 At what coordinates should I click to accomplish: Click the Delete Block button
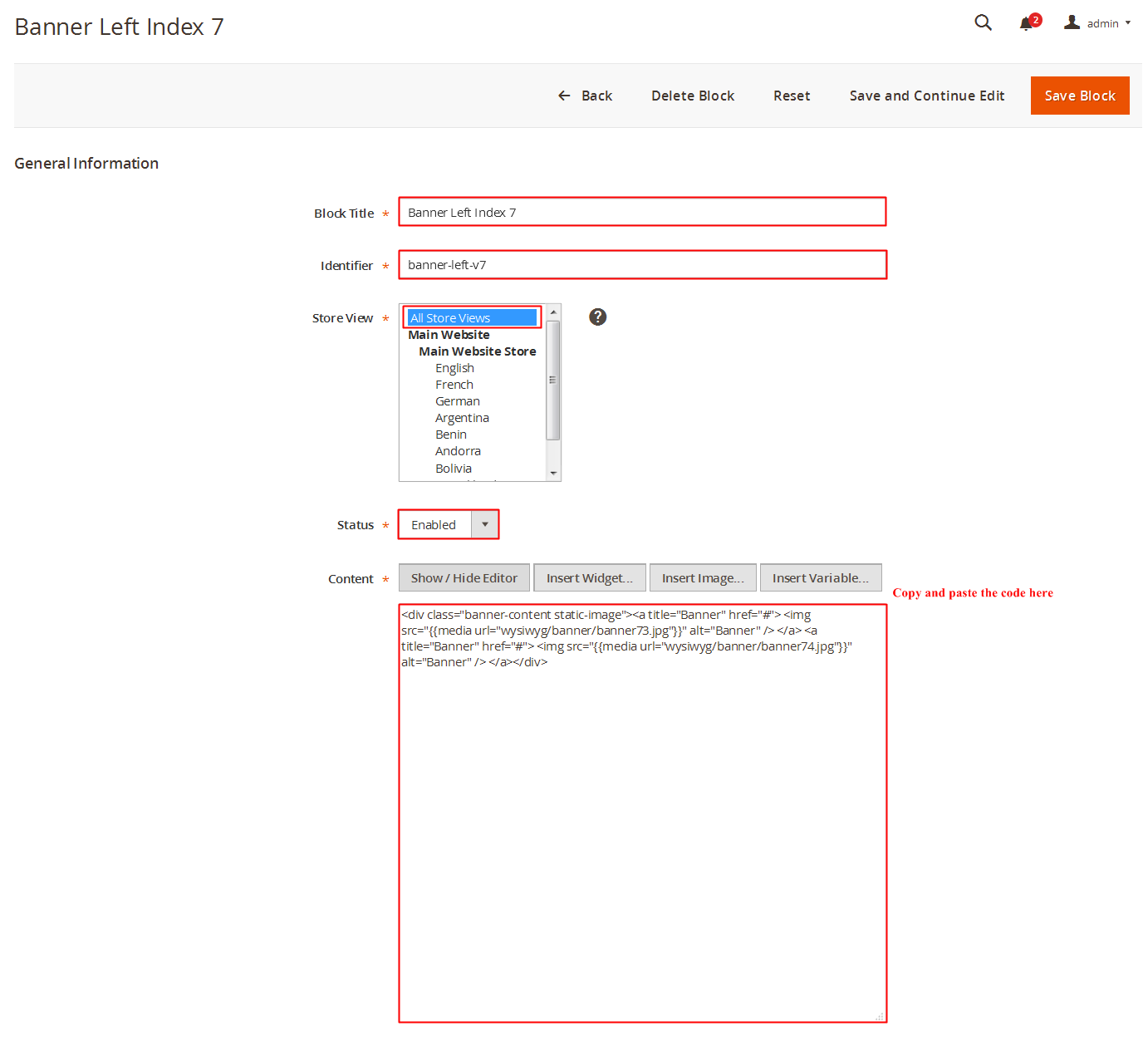coord(692,96)
